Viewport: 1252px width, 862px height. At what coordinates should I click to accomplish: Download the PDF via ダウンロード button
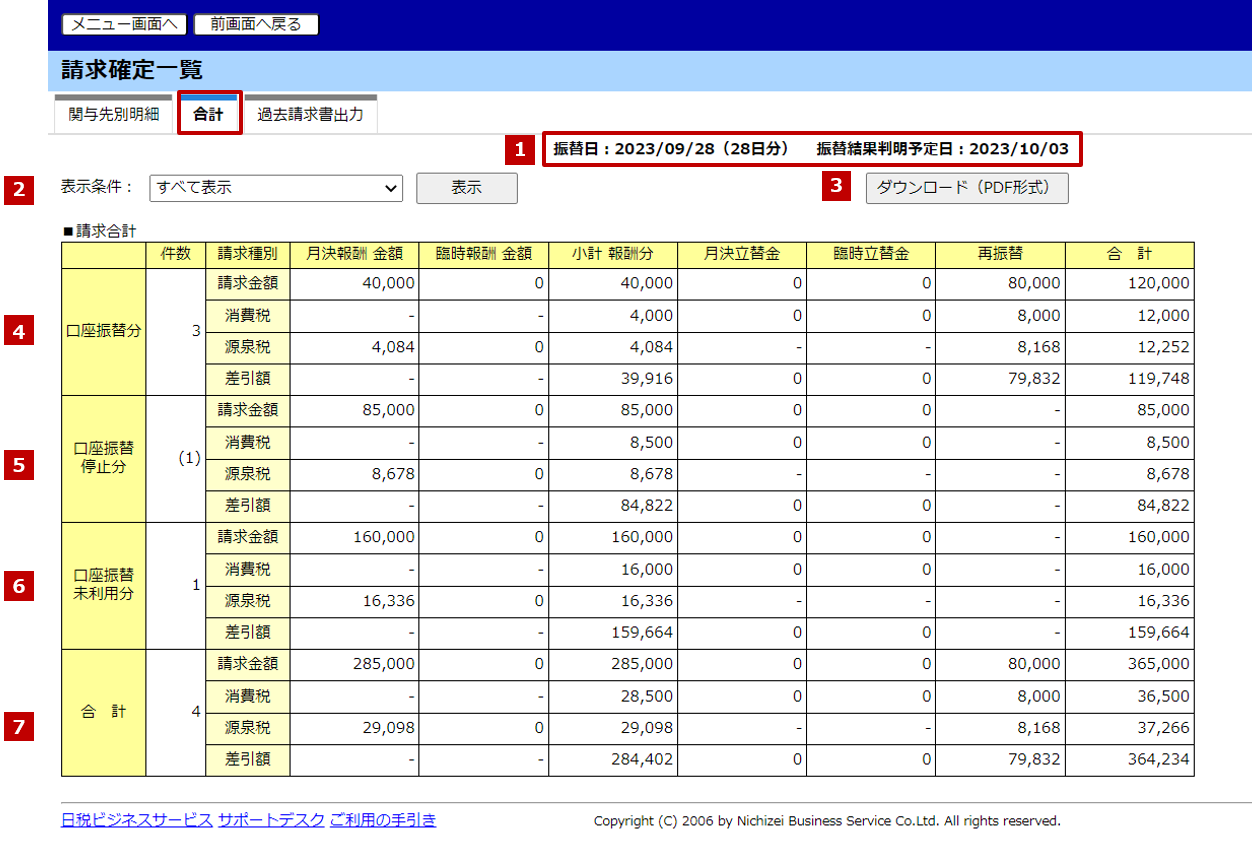[x=966, y=188]
